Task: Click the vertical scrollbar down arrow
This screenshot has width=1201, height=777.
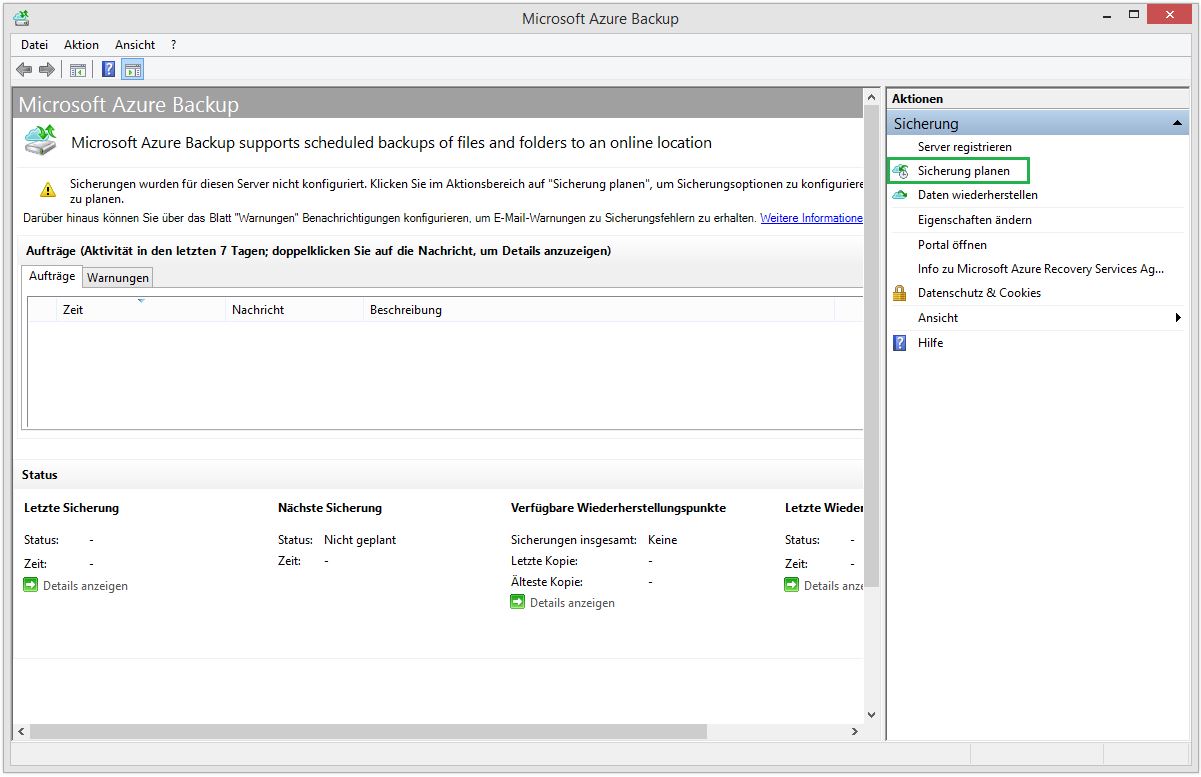Action: (871, 714)
